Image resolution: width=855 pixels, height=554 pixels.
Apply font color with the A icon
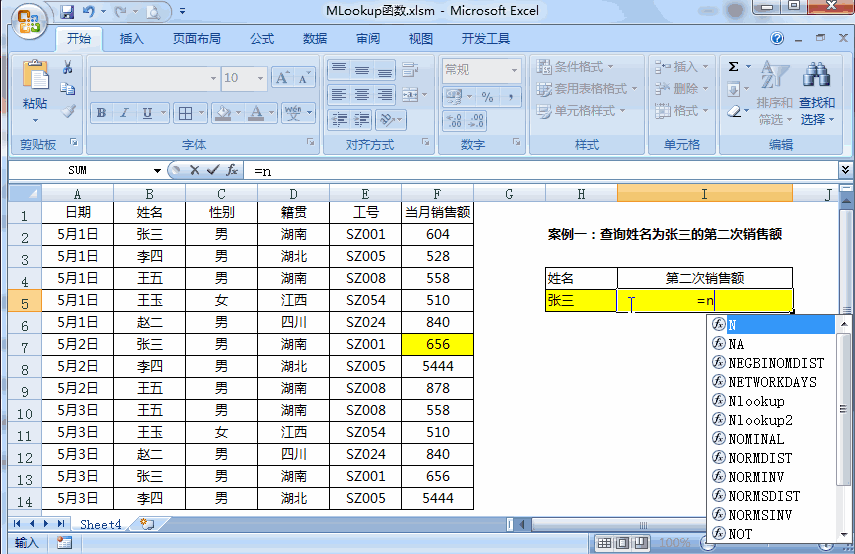(255, 113)
